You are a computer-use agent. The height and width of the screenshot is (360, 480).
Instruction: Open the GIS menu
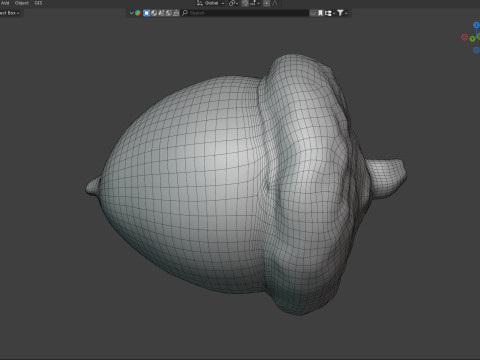(38, 3)
